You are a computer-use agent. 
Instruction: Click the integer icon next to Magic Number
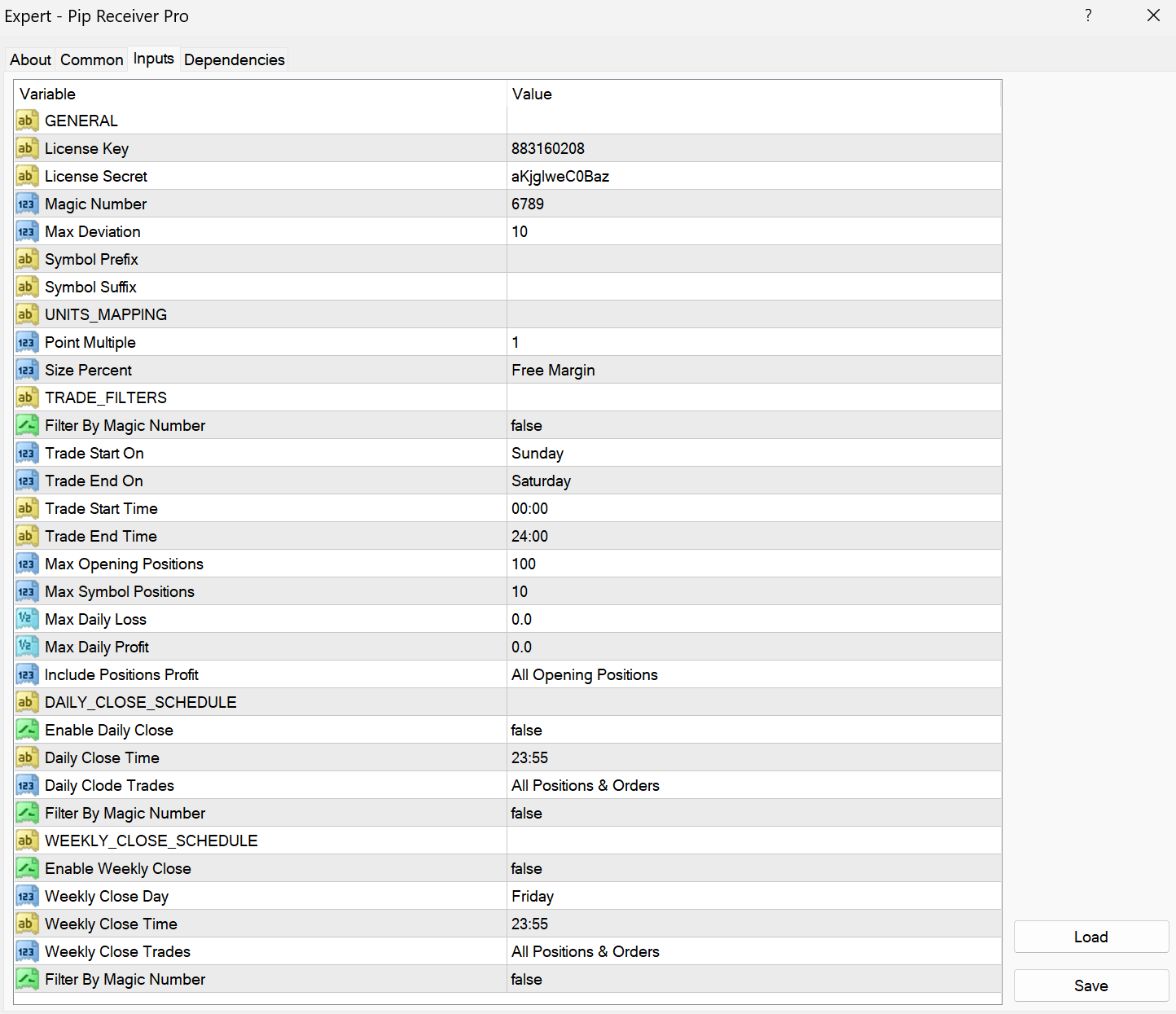[26, 204]
